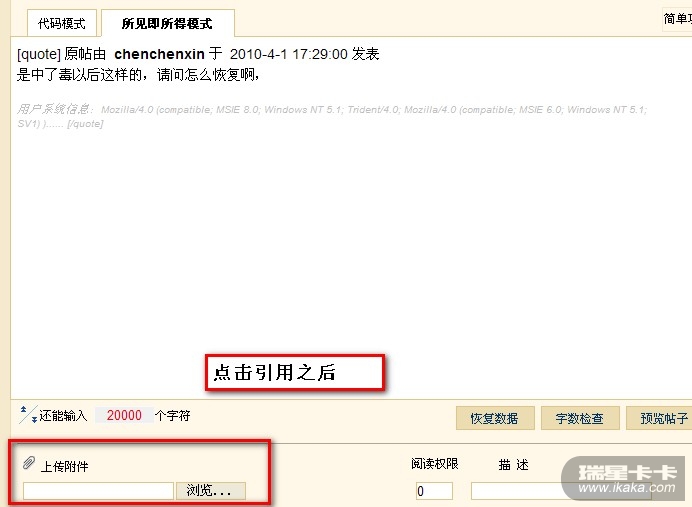This screenshot has width=692, height=507.
Task: Focus the attachment file path field
Action: (x=98, y=491)
